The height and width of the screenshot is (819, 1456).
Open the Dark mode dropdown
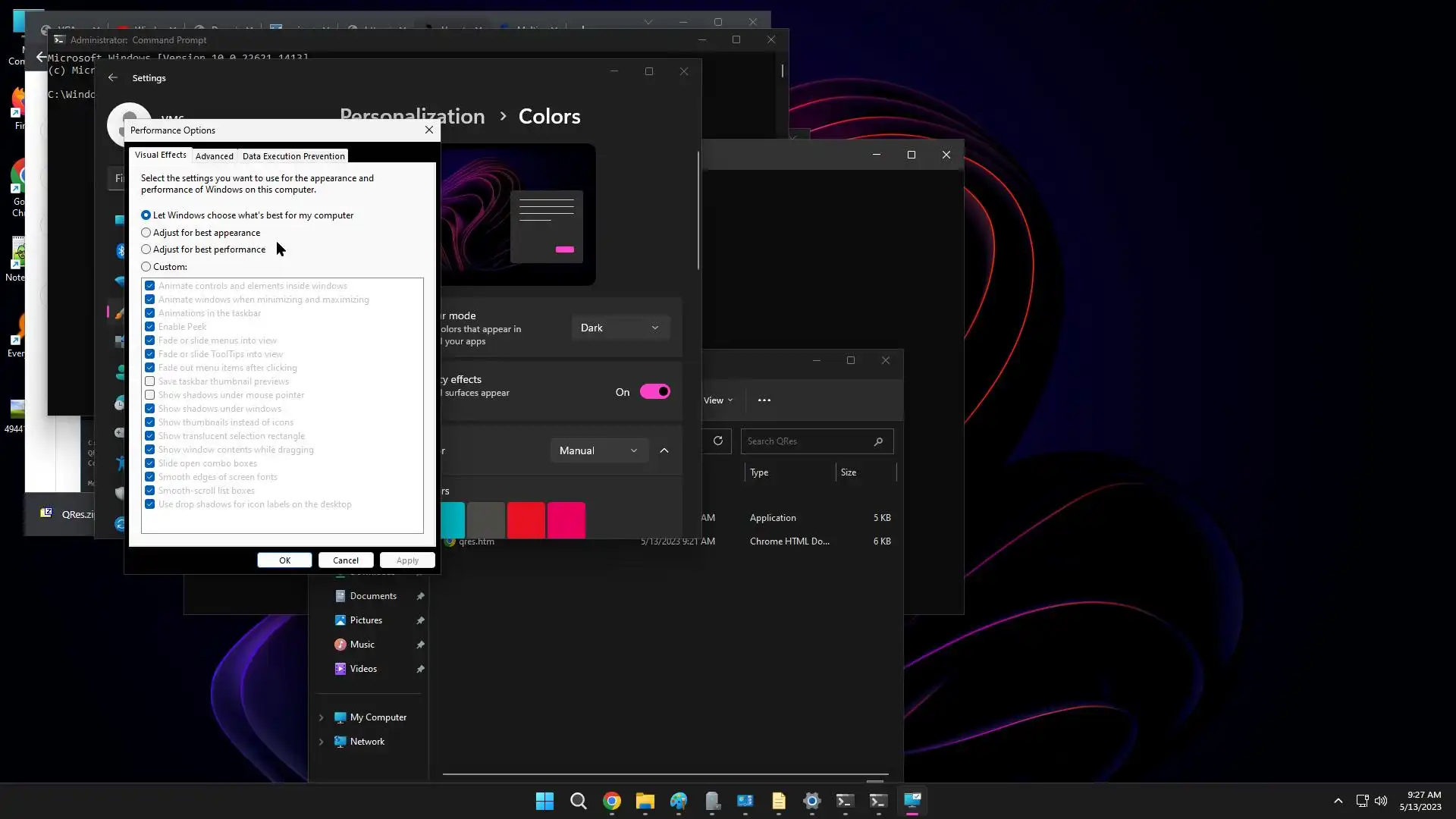pyautogui.click(x=620, y=328)
